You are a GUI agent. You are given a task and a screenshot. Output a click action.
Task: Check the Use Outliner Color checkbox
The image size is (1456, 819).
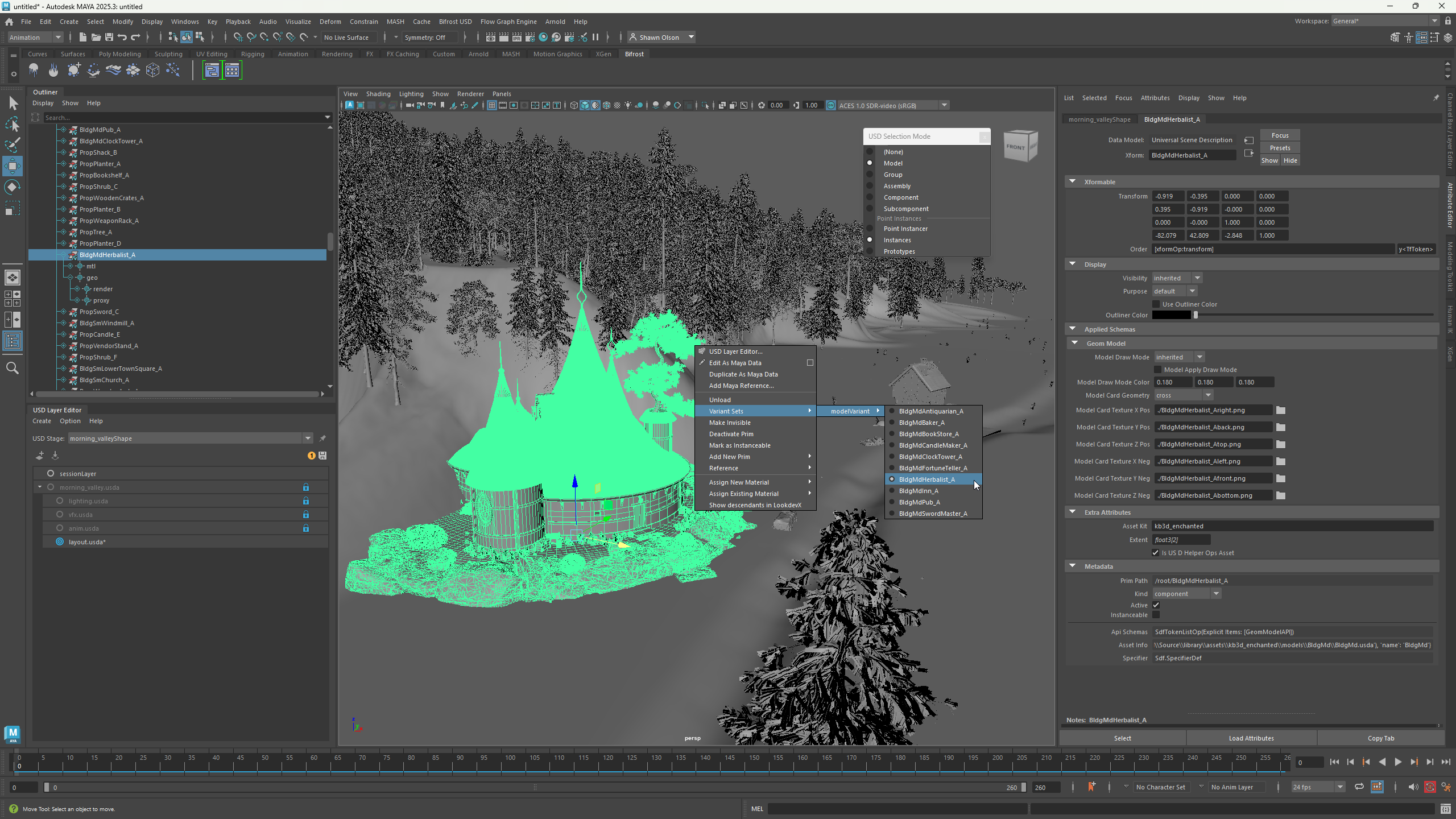pyautogui.click(x=1157, y=304)
